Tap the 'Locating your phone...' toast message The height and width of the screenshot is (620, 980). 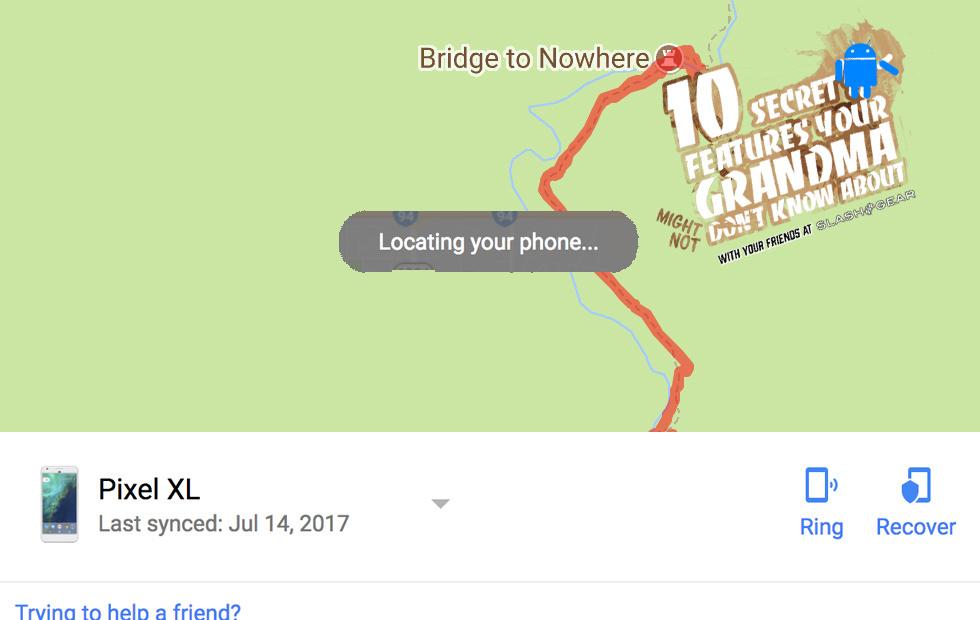pos(488,242)
